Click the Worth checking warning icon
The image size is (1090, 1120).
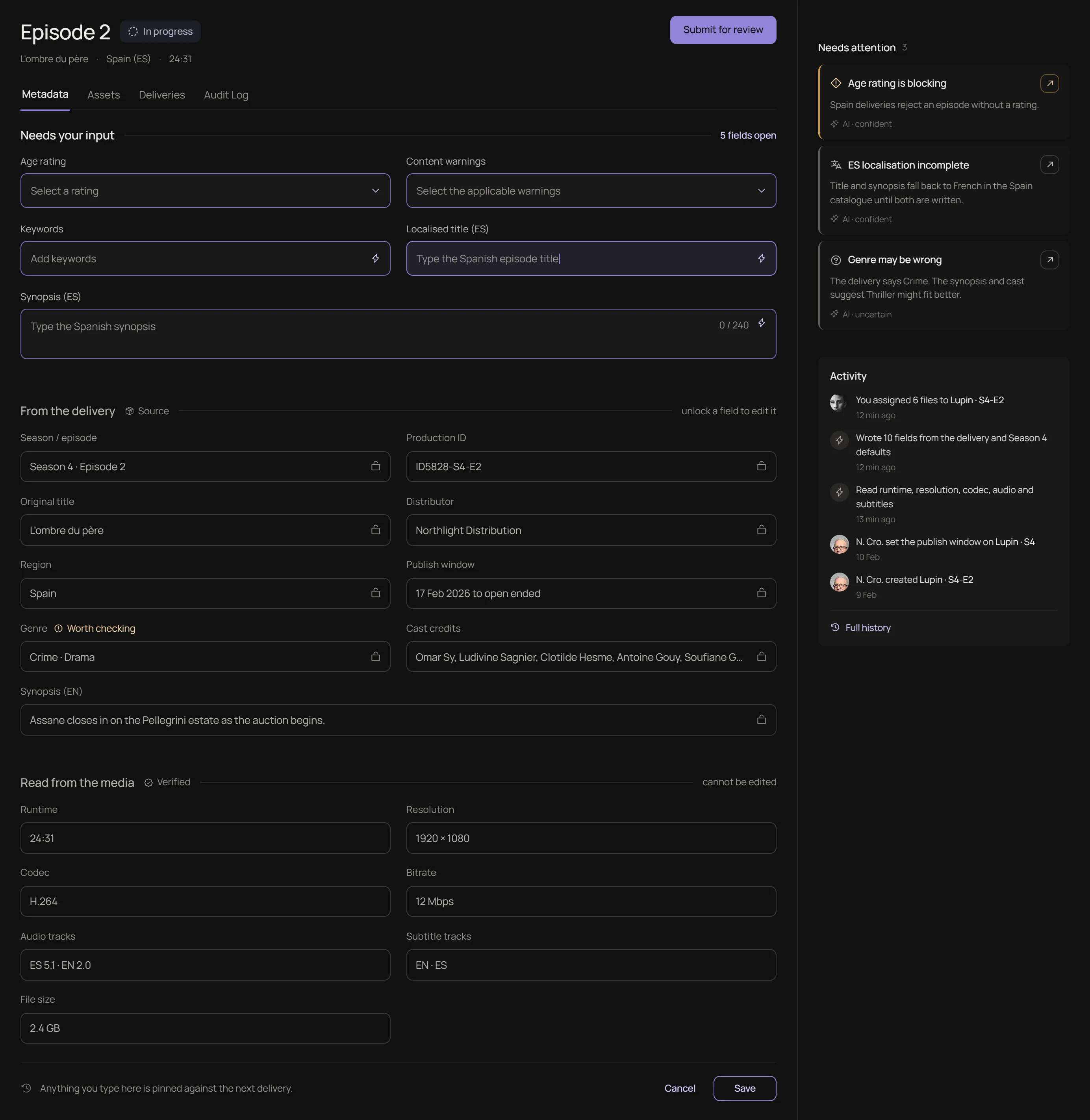[x=58, y=629]
